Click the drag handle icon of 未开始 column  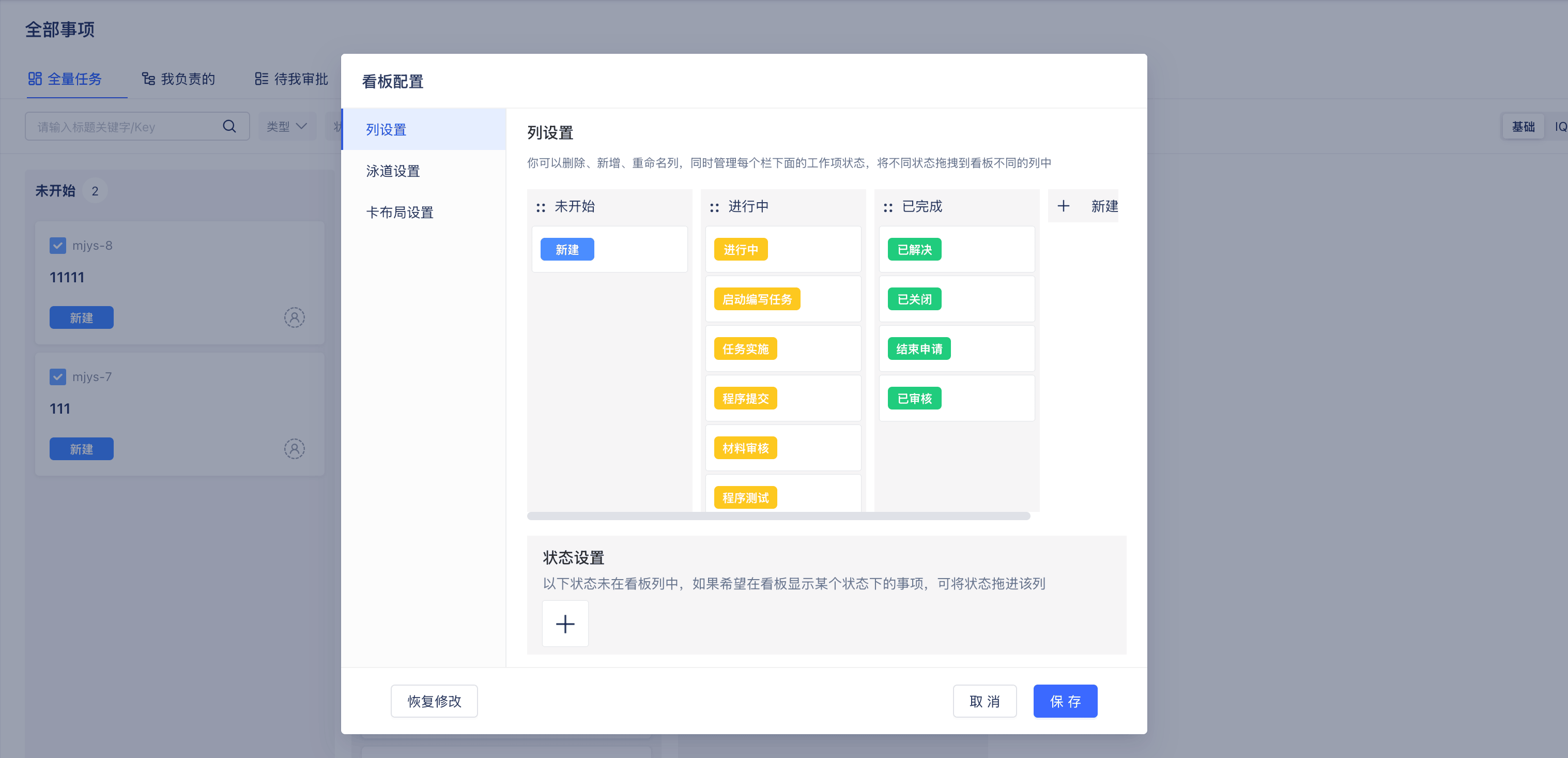point(541,208)
